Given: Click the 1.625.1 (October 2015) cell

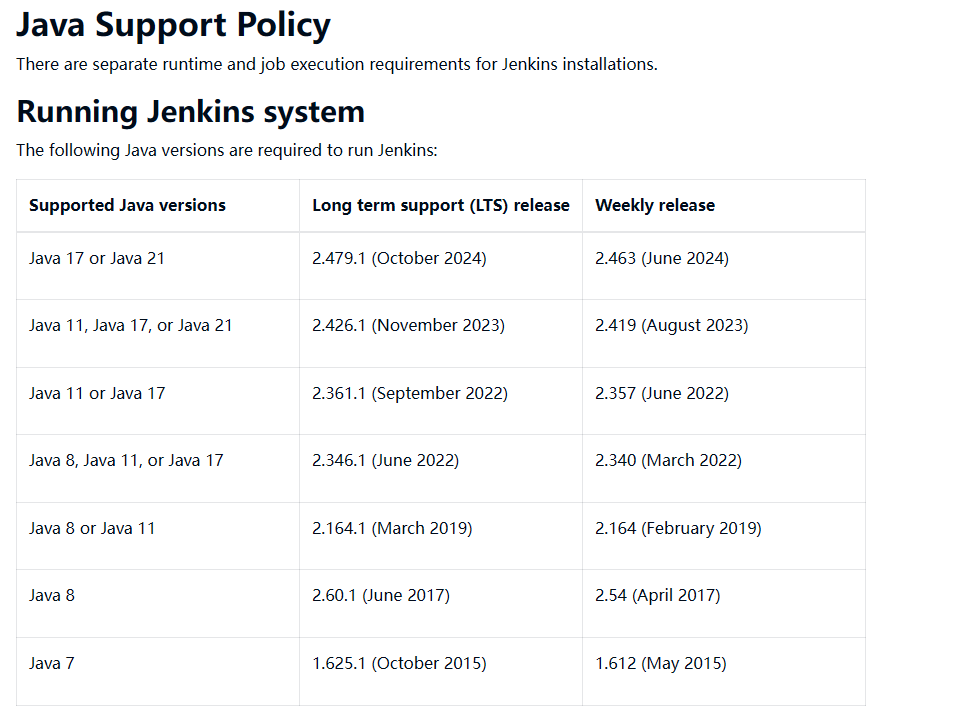Looking at the screenshot, I should pos(399,663).
